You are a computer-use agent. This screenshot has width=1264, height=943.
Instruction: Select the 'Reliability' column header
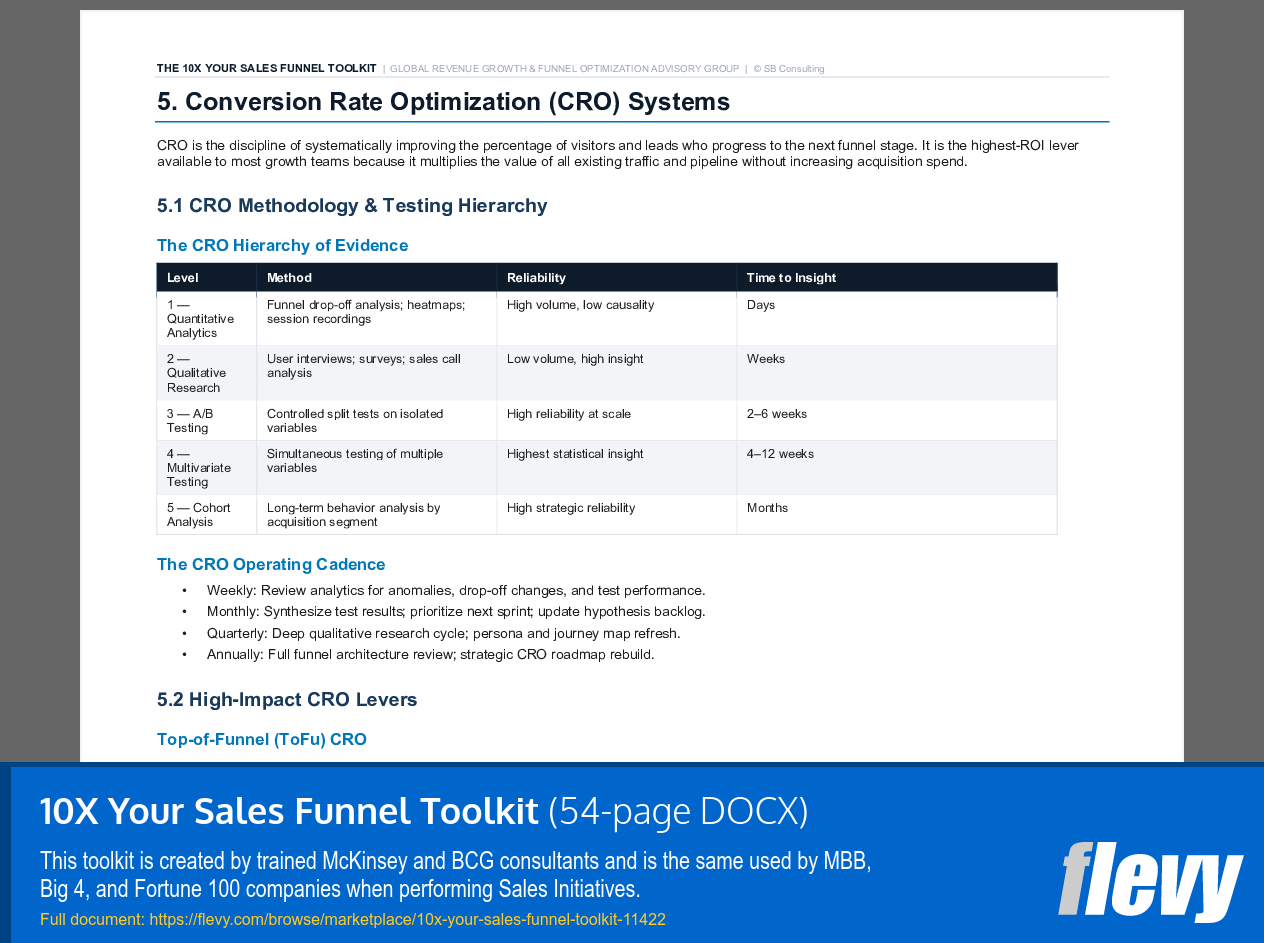pyautogui.click(x=535, y=277)
